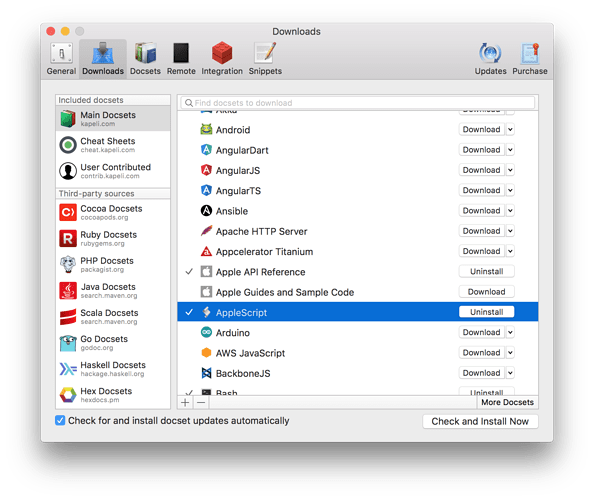Download the Android docset

tap(481, 130)
